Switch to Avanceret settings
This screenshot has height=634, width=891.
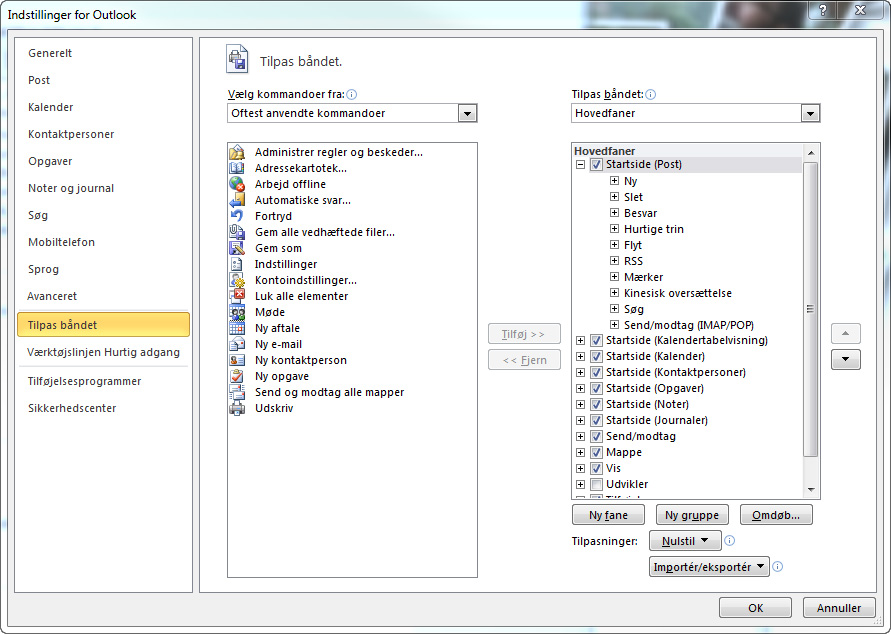point(52,296)
